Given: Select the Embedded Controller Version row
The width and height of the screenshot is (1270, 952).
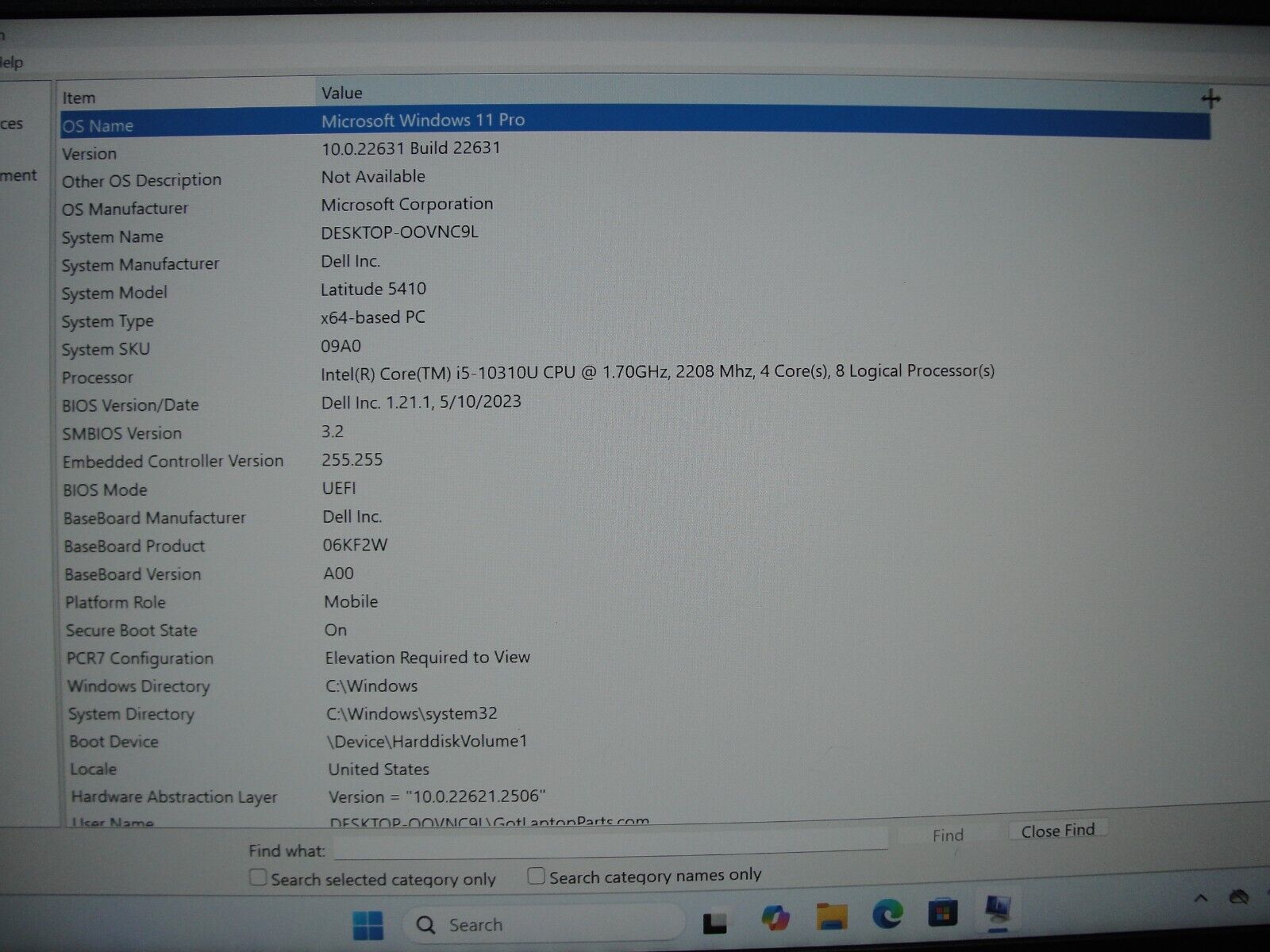Looking at the screenshot, I should [x=635, y=460].
